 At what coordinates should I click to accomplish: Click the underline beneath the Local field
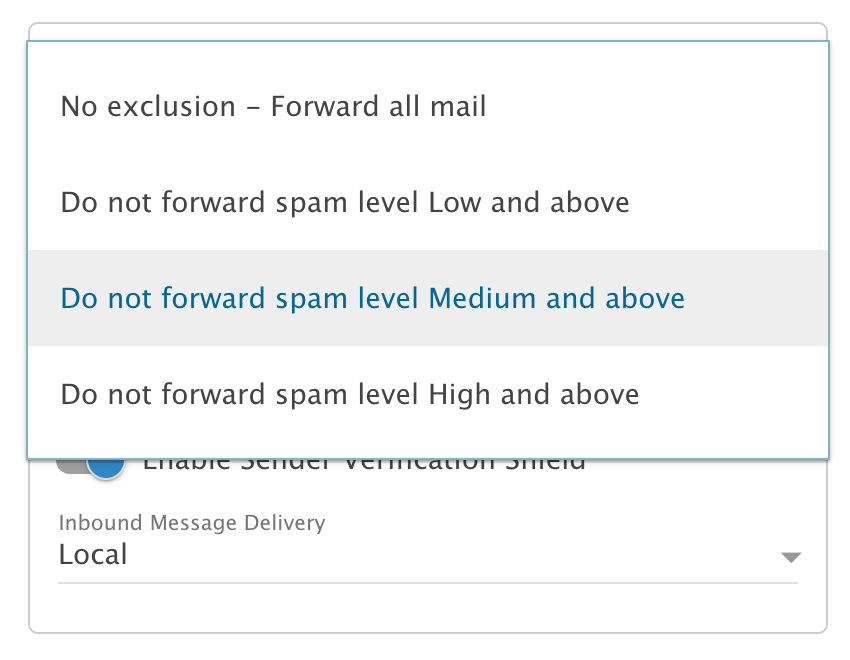point(427,582)
